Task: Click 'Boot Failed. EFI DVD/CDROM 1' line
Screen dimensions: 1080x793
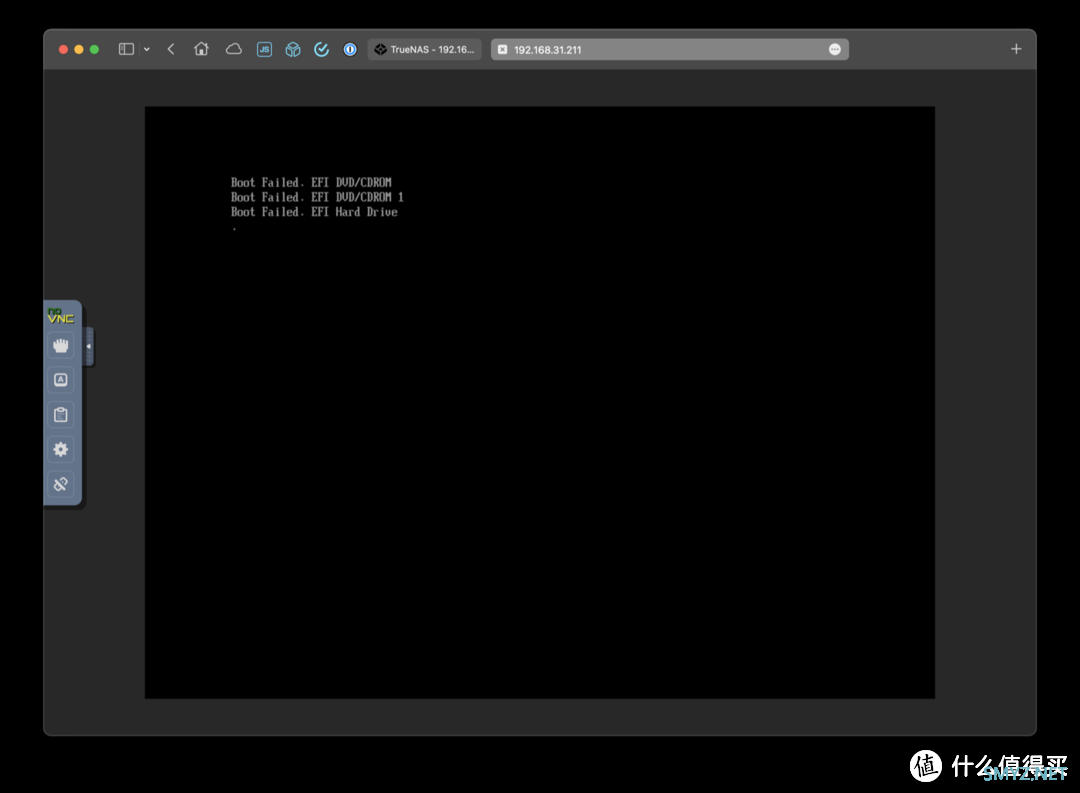Action: tap(317, 197)
